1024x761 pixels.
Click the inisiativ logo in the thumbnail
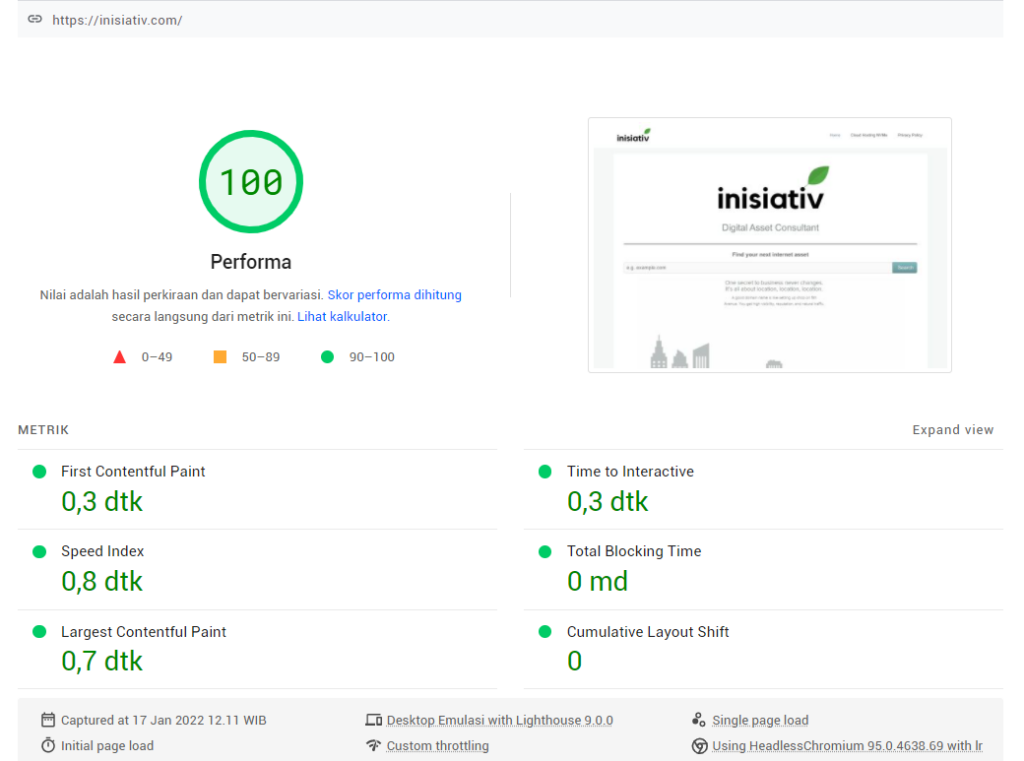(771, 189)
